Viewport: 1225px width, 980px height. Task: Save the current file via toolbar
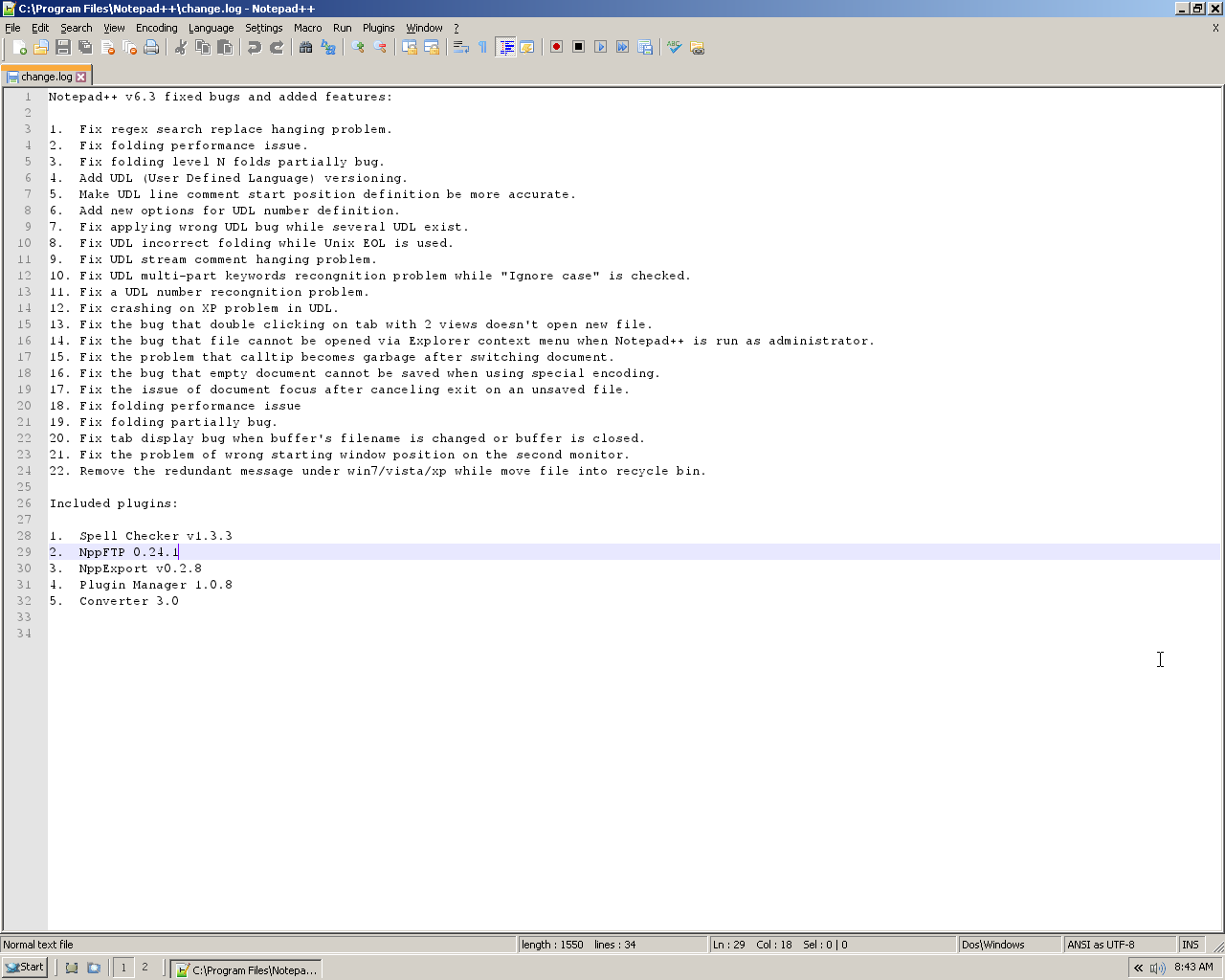pyautogui.click(x=63, y=47)
